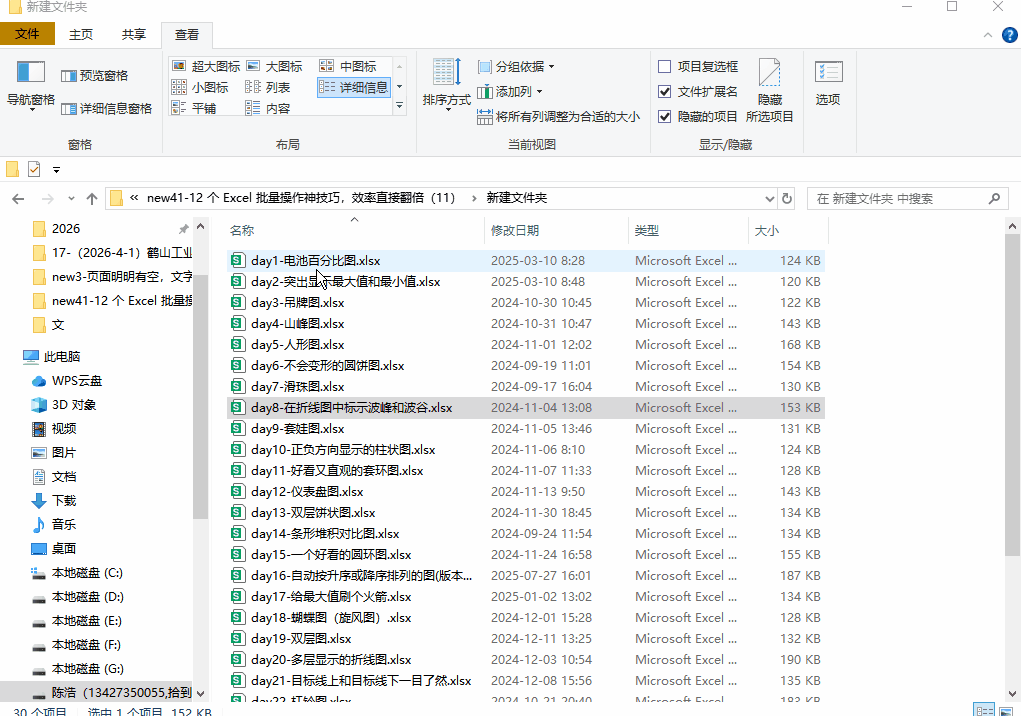Expand the layout gallery more arrow

point(400,105)
